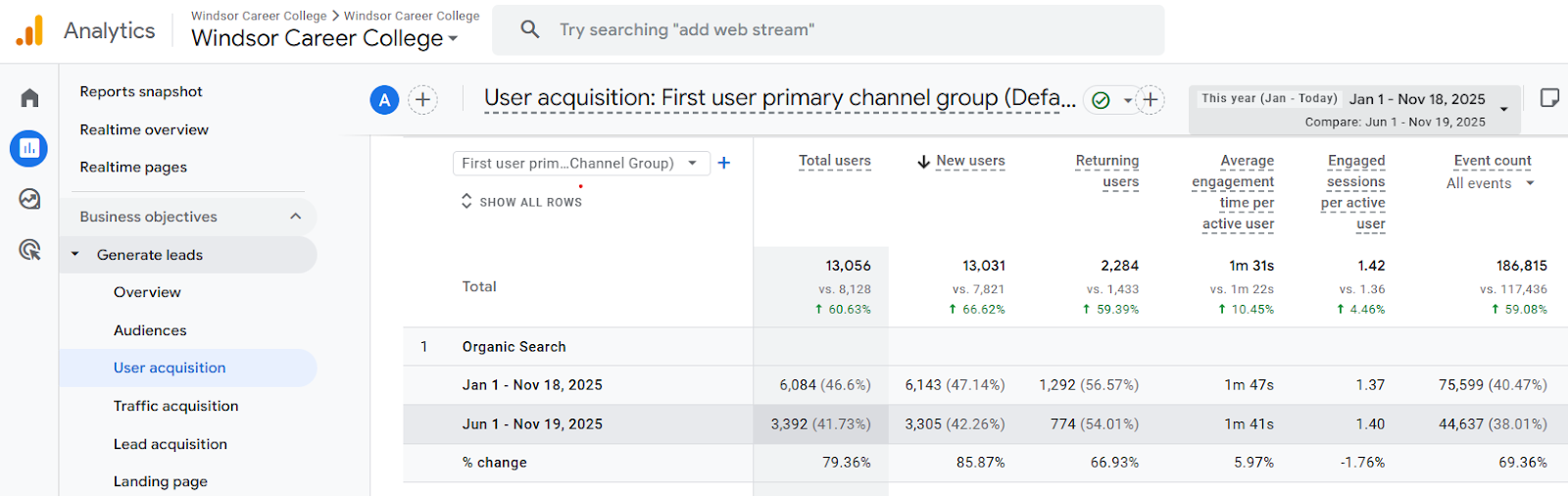Click the blue A segment badge
This screenshot has width=1568, height=496.
point(384,100)
